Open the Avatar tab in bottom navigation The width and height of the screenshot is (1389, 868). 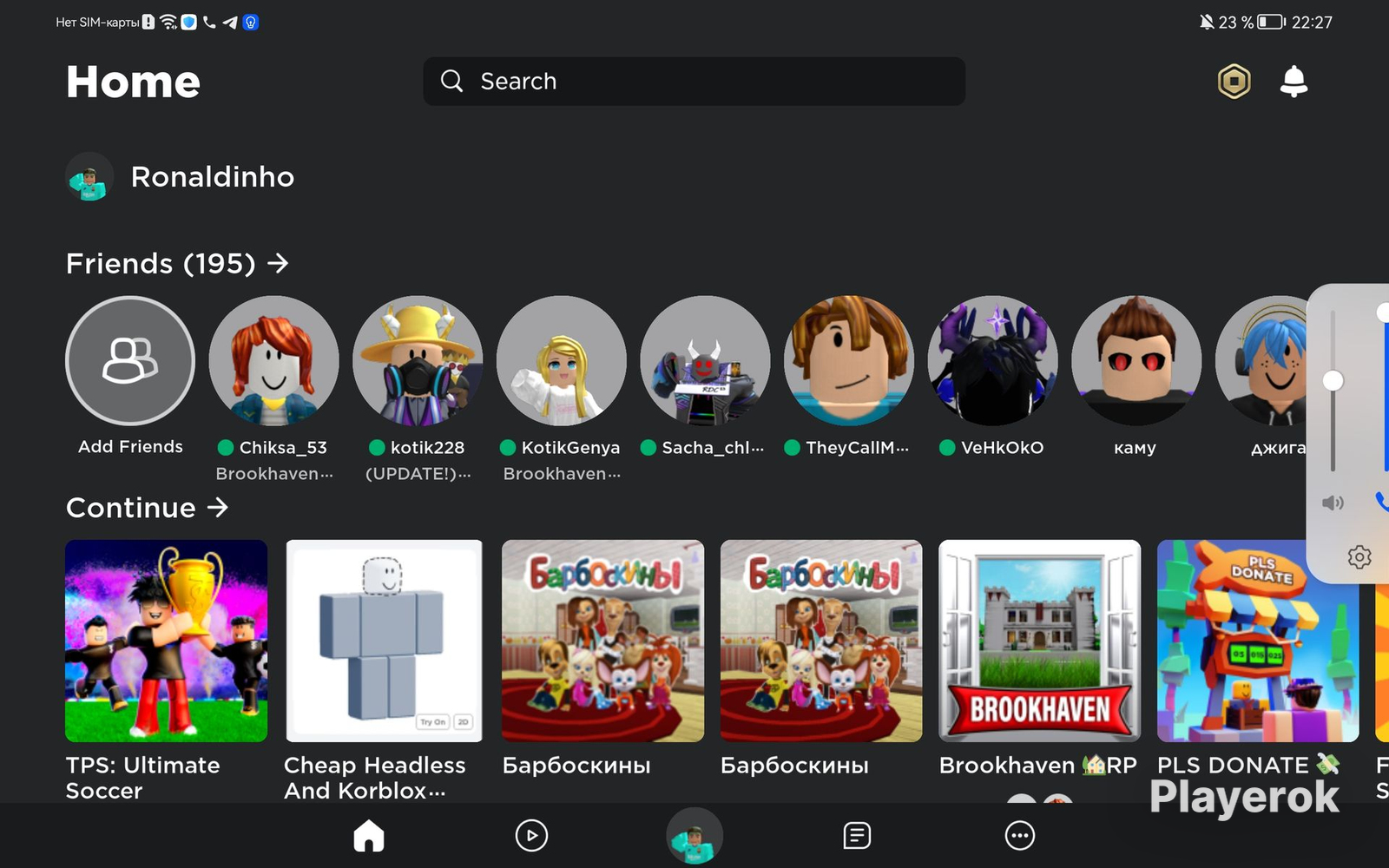tap(694, 836)
